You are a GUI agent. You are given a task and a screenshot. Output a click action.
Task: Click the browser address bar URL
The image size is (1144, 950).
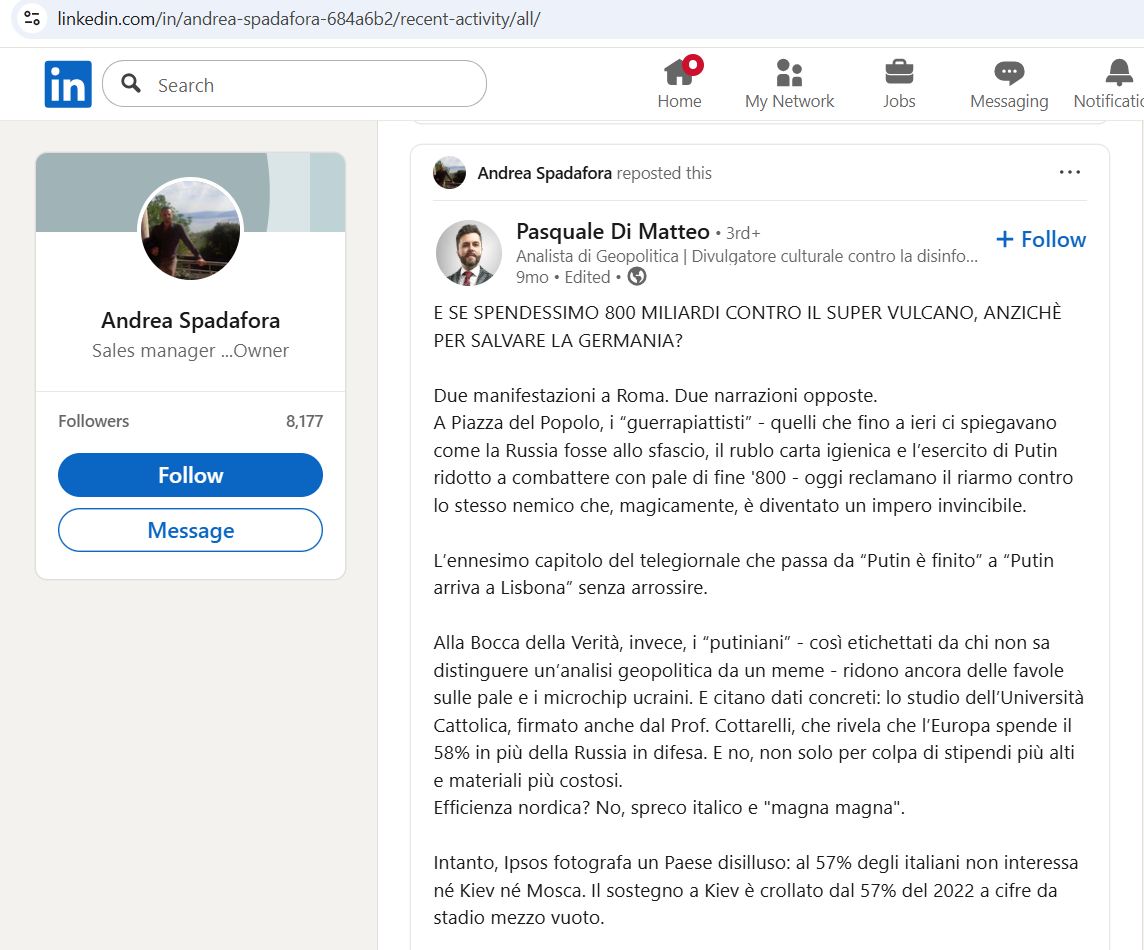click(300, 17)
